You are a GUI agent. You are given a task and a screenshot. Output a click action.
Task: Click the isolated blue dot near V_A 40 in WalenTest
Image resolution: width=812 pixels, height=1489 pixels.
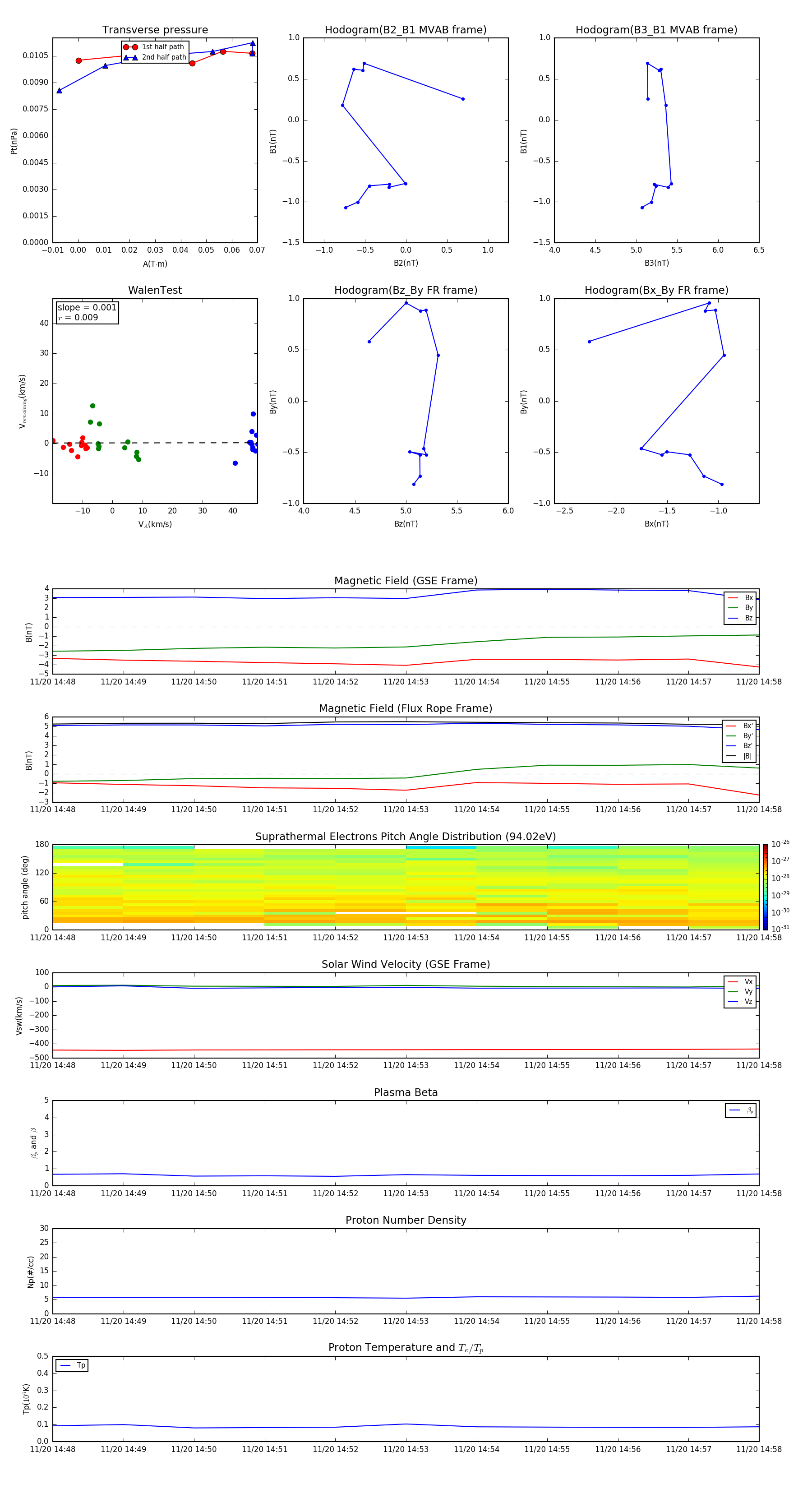(x=235, y=463)
